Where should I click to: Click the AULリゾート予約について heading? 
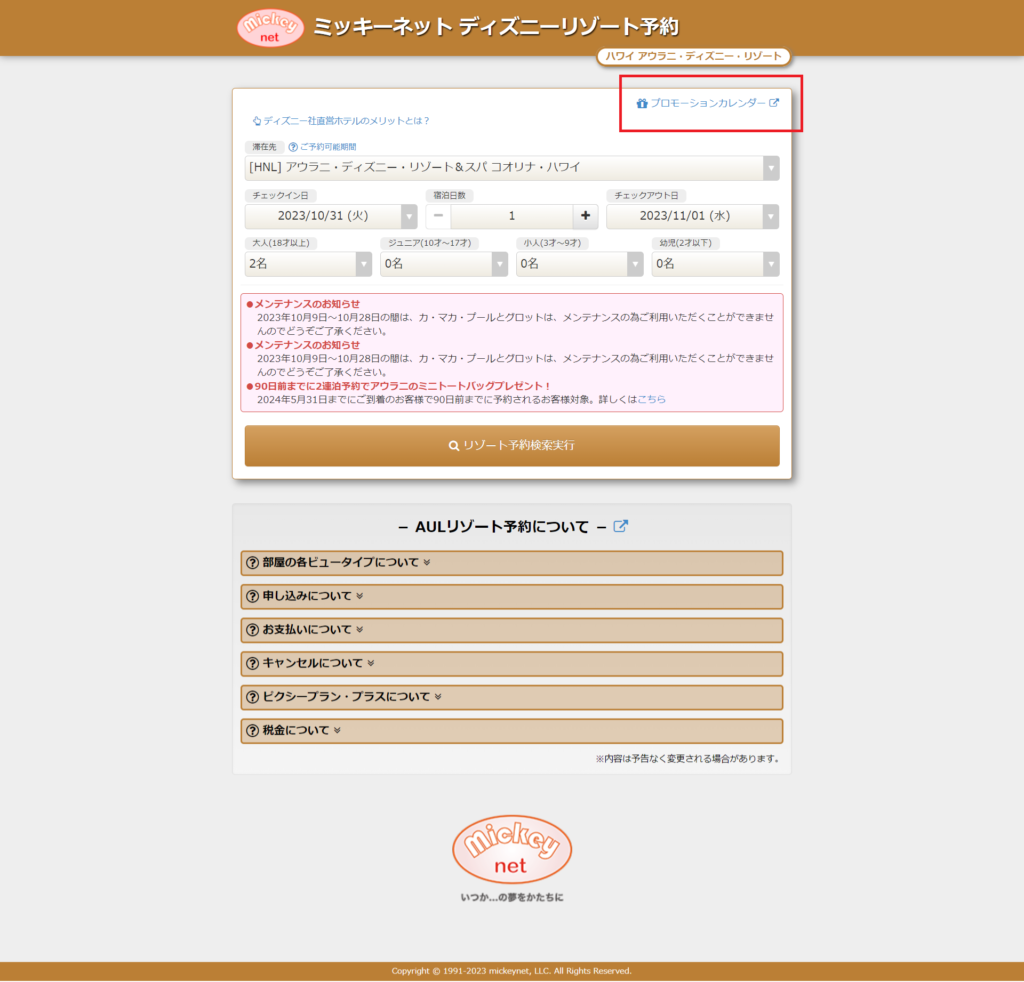coord(502,527)
